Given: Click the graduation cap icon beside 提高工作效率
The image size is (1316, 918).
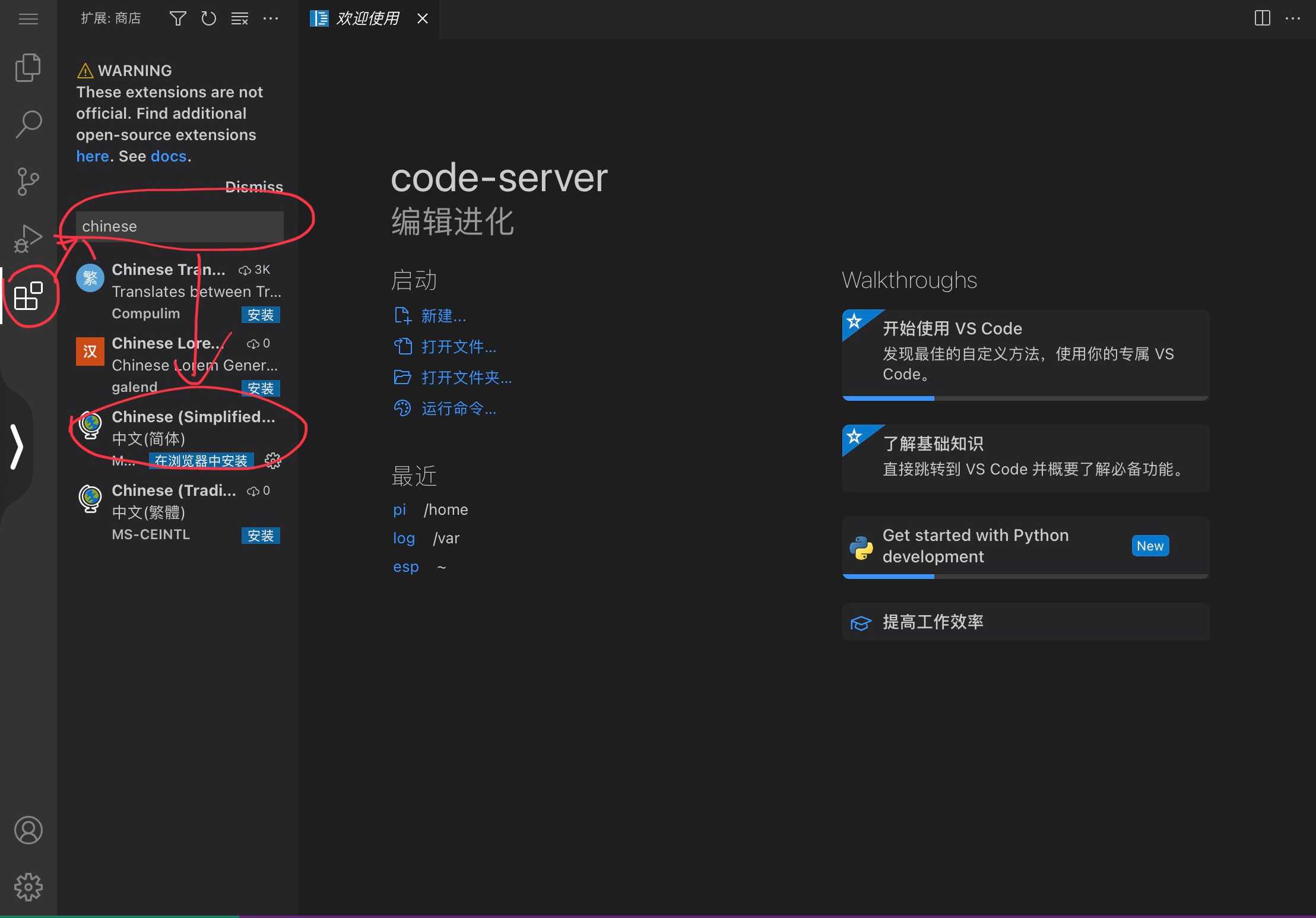Looking at the screenshot, I should (861, 622).
